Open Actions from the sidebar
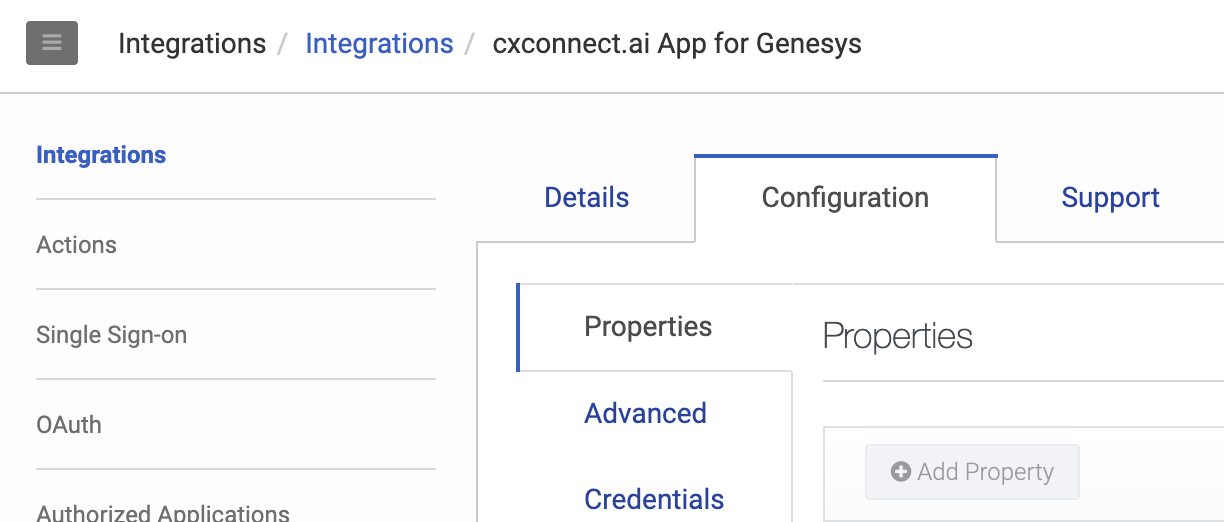The height and width of the screenshot is (522, 1224). 76,245
